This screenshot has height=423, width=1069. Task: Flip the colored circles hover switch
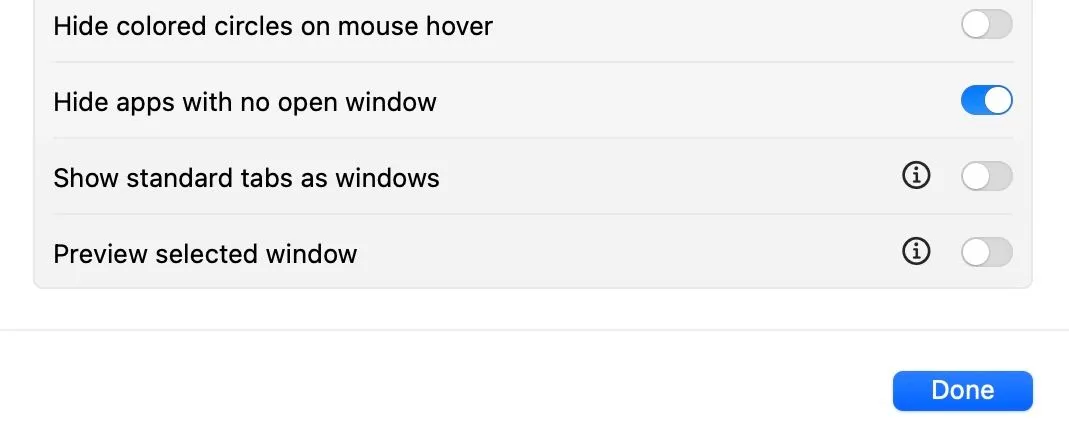[986, 25]
